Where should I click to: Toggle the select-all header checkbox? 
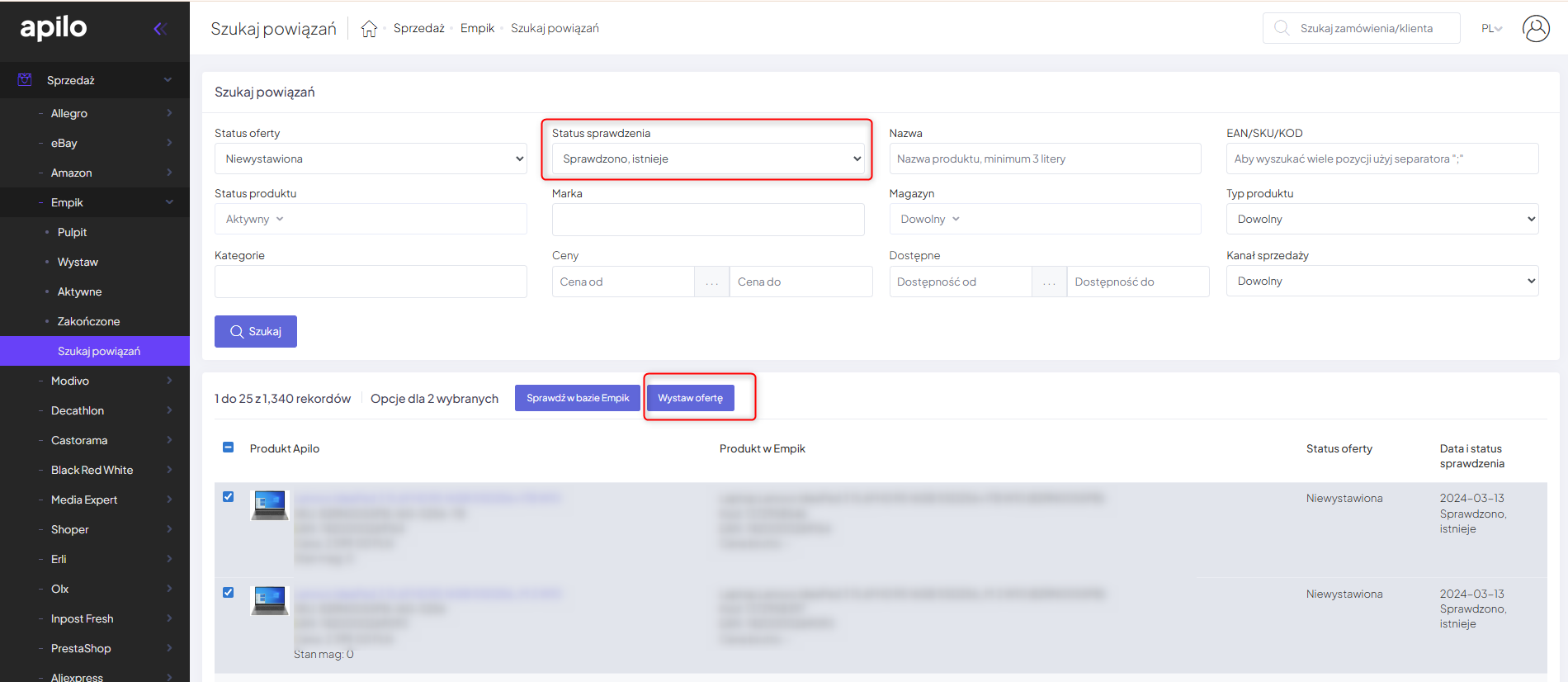tap(229, 448)
